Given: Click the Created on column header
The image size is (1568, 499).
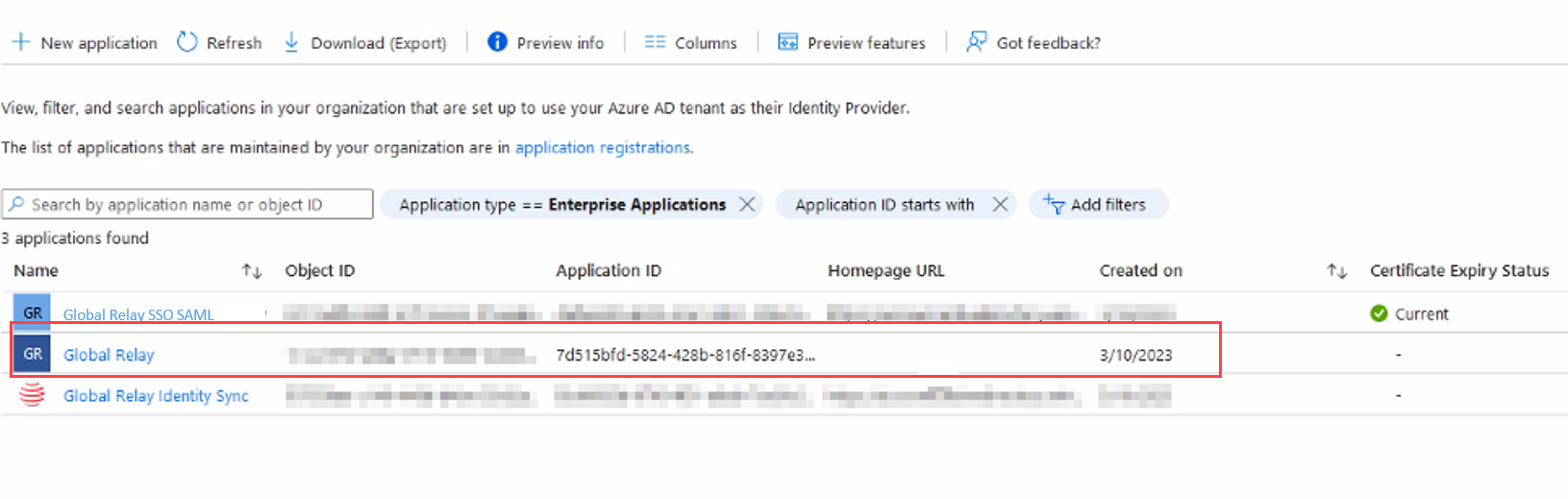Looking at the screenshot, I should point(1141,271).
